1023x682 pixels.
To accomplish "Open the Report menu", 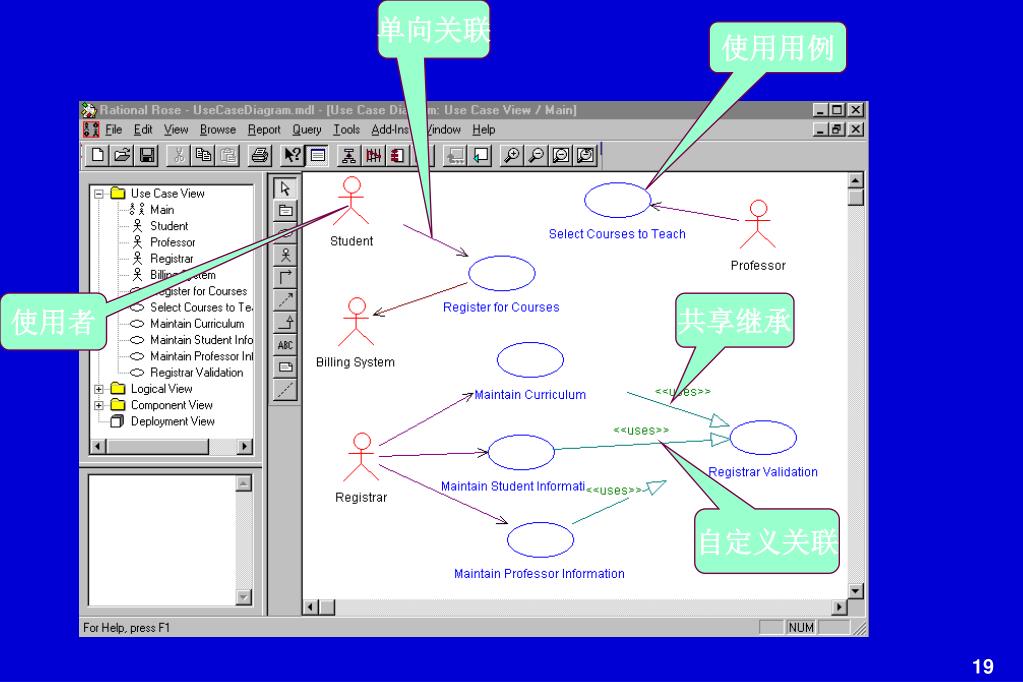I will [x=264, y=129].
